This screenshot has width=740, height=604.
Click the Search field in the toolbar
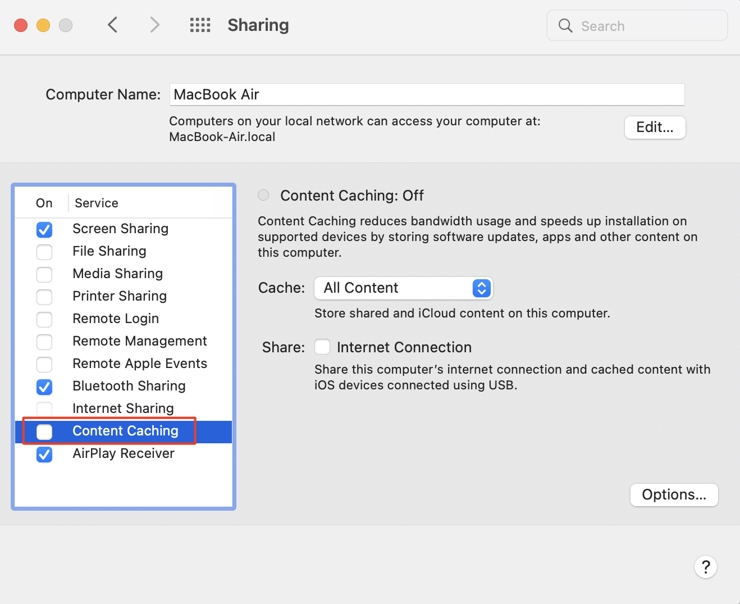point(637,25)
